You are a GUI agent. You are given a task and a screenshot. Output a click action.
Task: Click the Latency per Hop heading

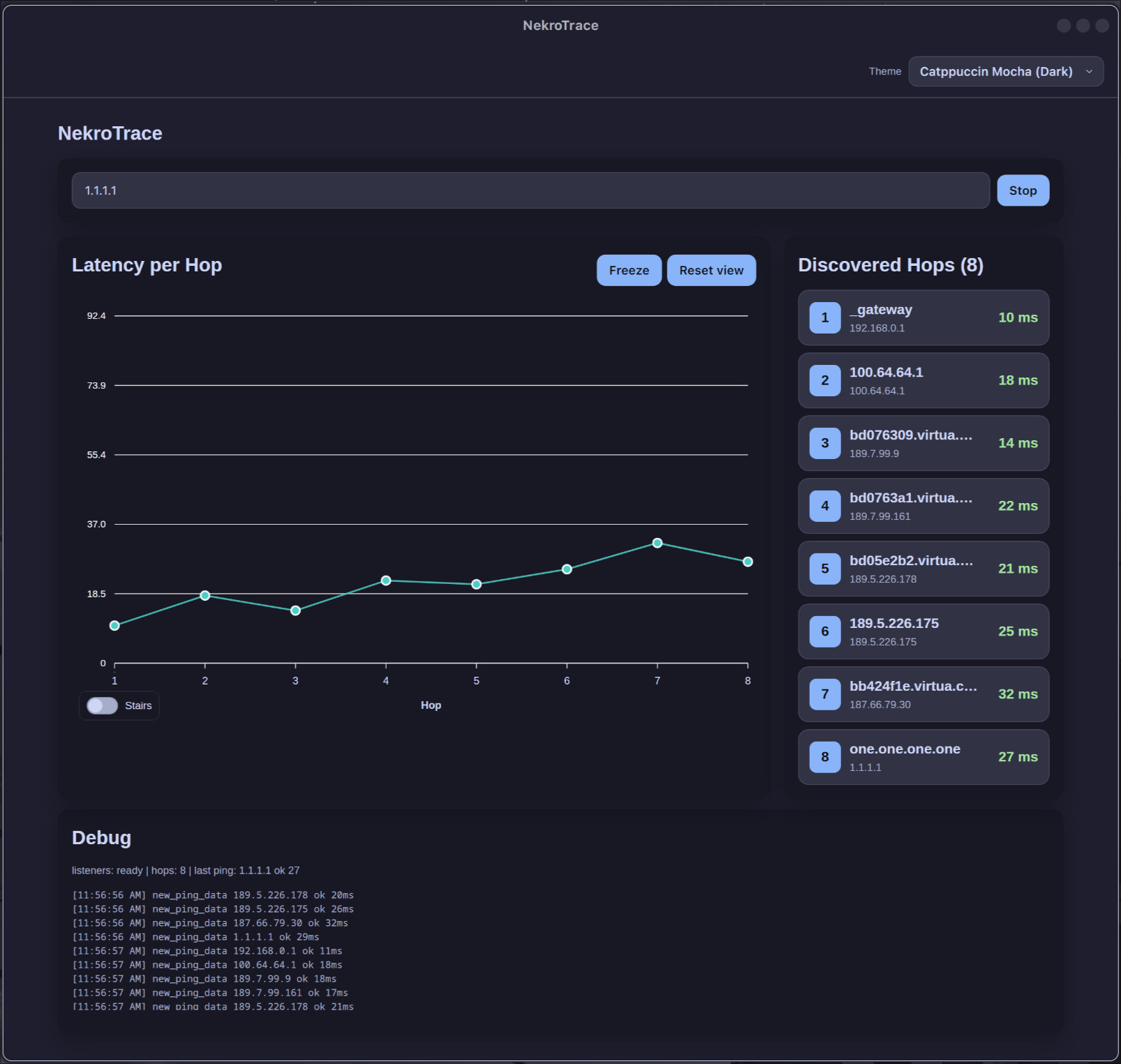click(x=147, y=265)
